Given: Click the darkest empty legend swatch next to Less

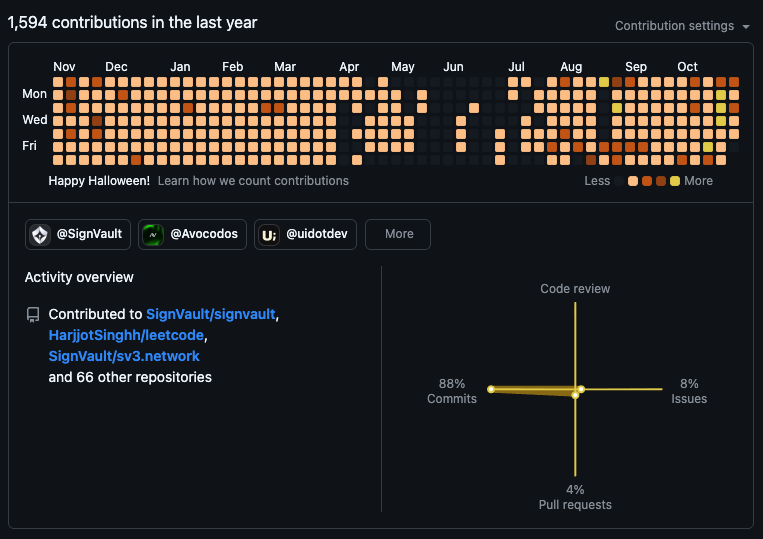Looking at the screenshot, I should 619,181.
